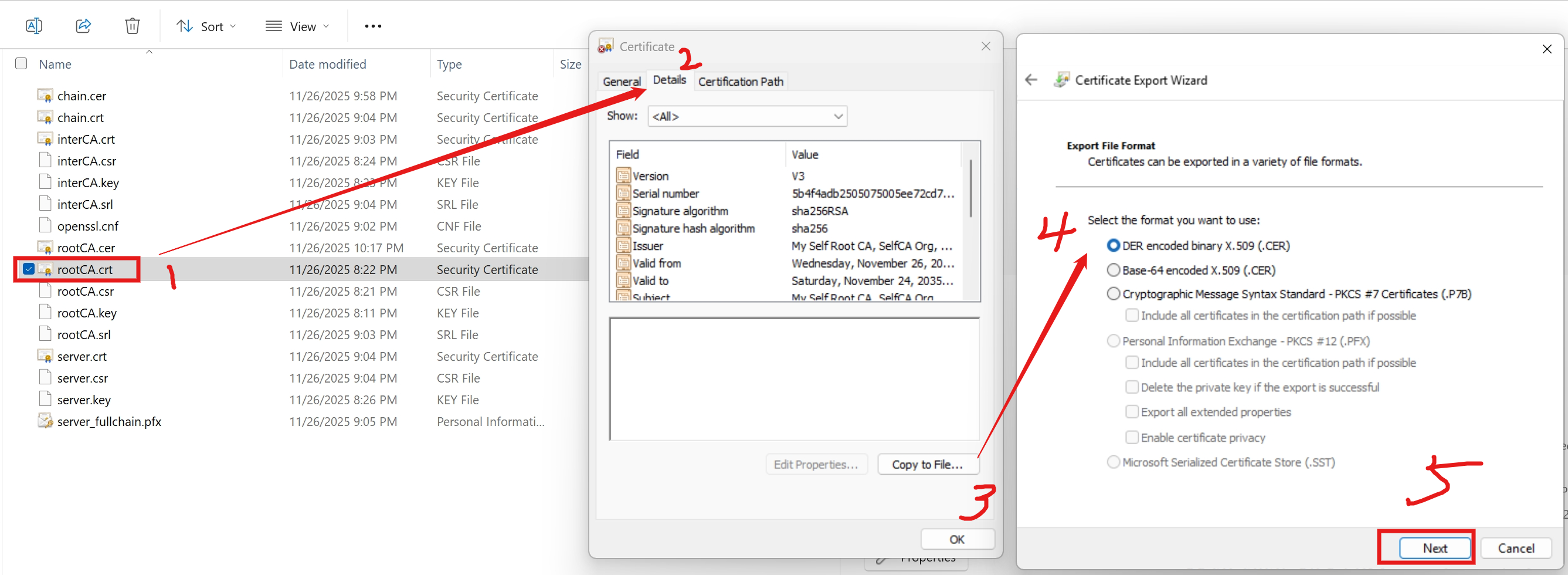
Task: Click the interCA.key file icon
Action: [x=45, y=182]
